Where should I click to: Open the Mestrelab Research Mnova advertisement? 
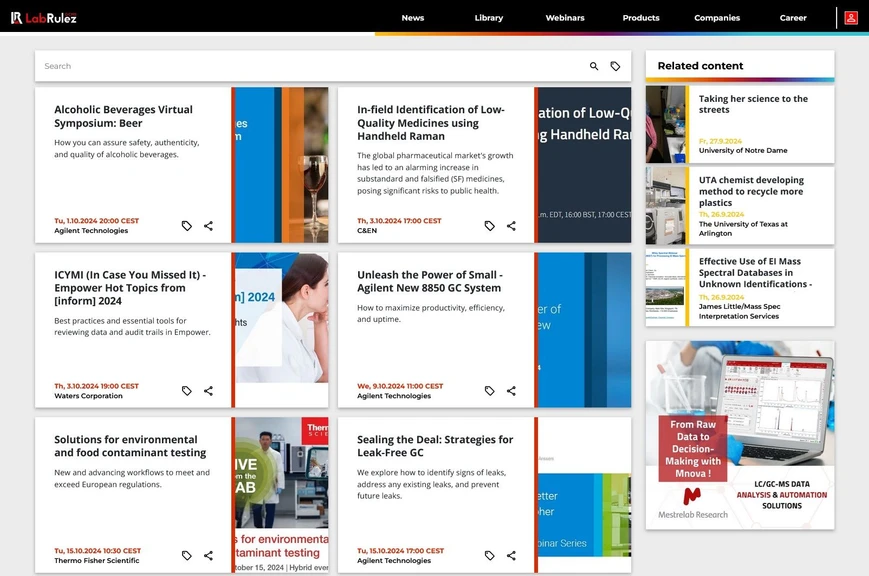(x=740, y=435)
